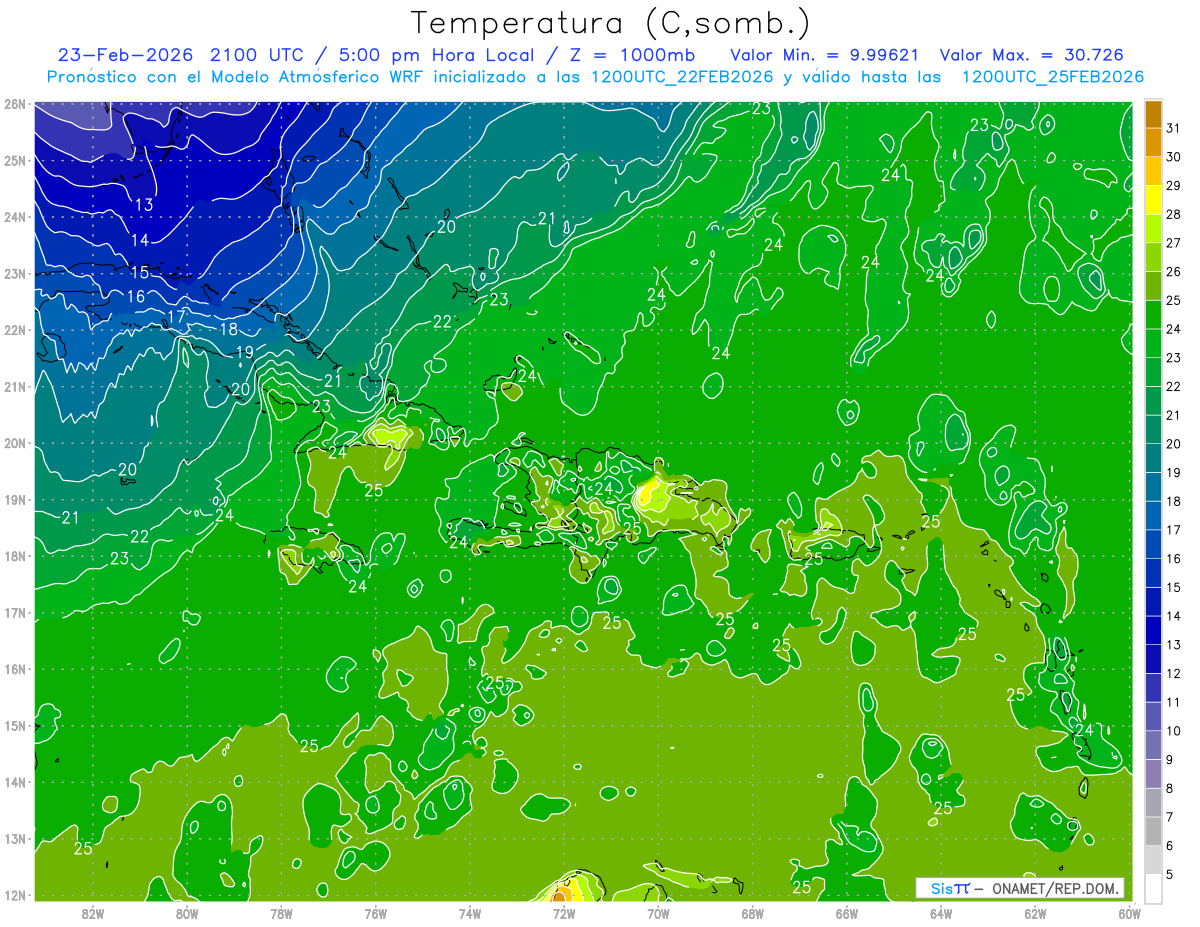Click the '25N' latitude axis label

[14, 160]
